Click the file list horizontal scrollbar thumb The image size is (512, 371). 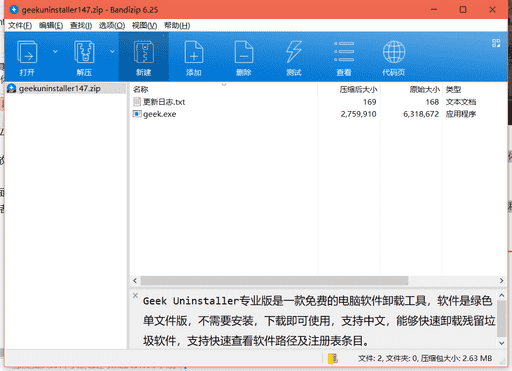pos(274,281)
